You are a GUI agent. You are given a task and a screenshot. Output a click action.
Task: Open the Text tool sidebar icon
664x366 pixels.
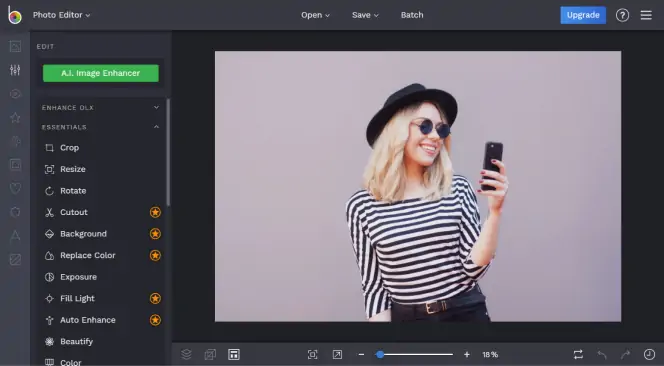point(15,236)
